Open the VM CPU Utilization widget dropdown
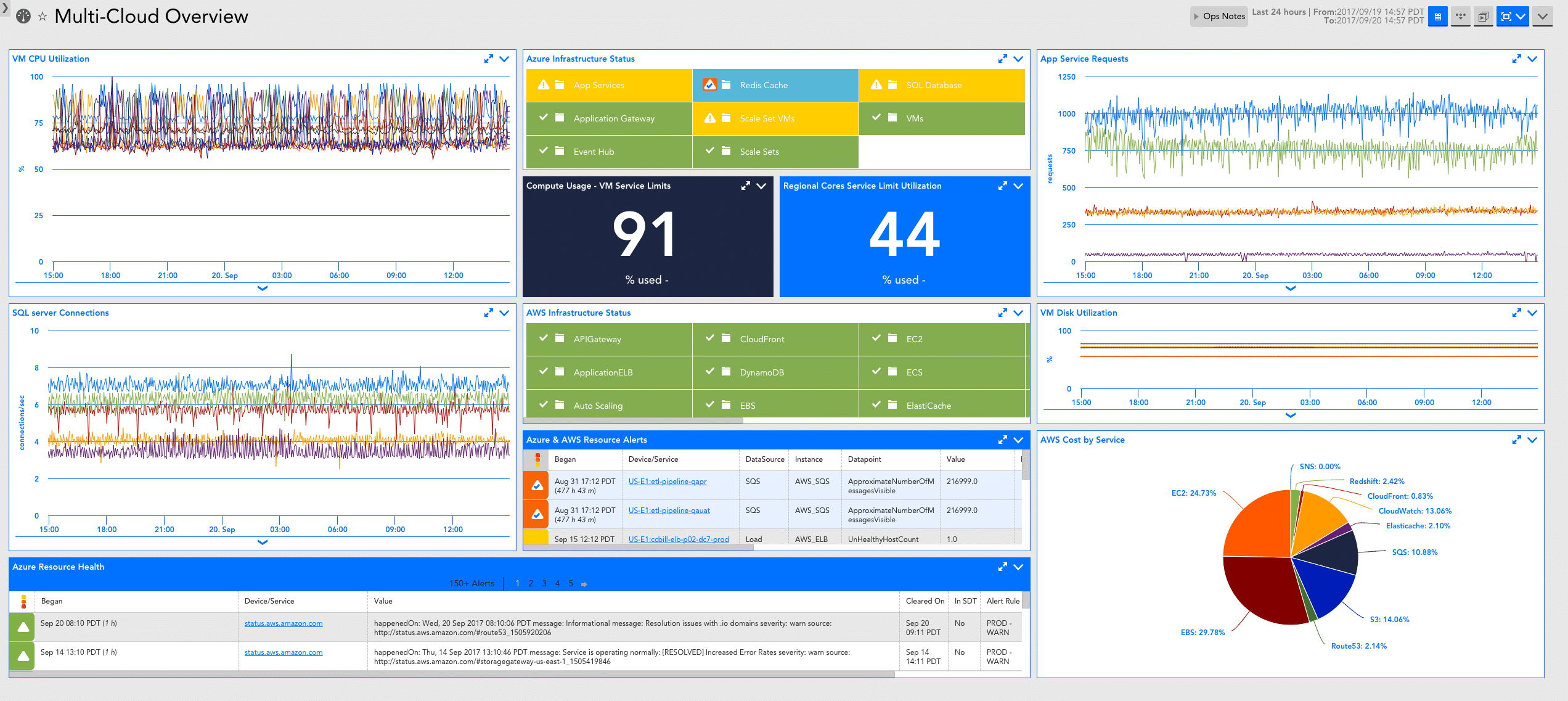The image size is (1568, 701). (x=504, y=58)
